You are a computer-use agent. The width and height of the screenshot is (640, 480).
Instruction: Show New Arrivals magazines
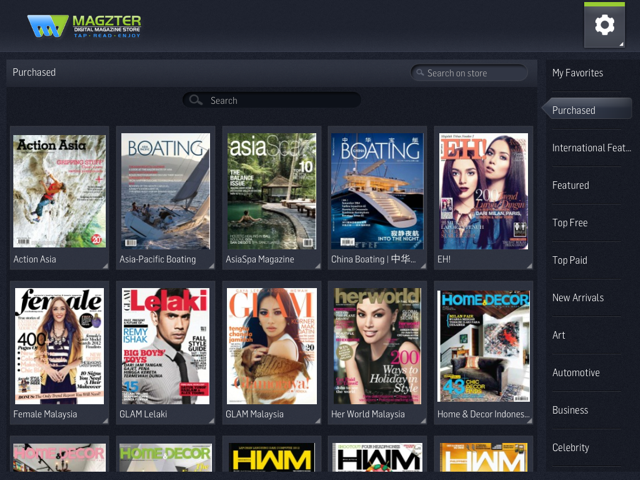[579, 298]
